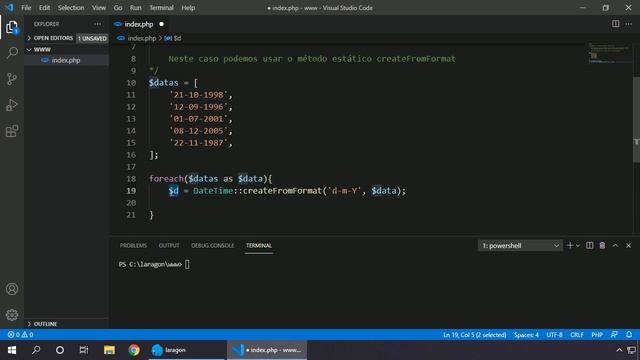The height and width of the screenshot is (360, 640).
Task: Maximize the terminal panel size
Action: tap(616, 245)
